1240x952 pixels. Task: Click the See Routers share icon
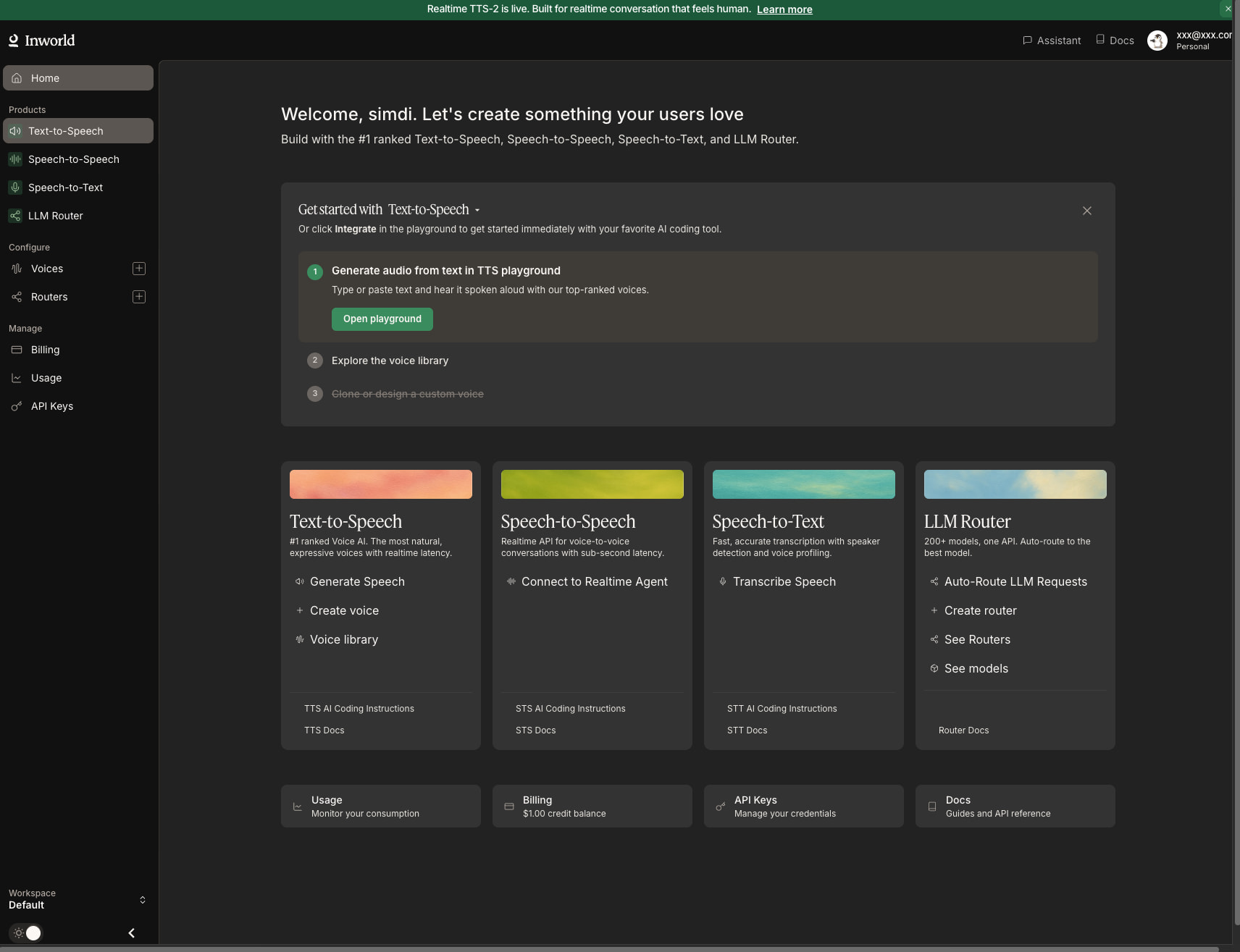tap(934, 639)
